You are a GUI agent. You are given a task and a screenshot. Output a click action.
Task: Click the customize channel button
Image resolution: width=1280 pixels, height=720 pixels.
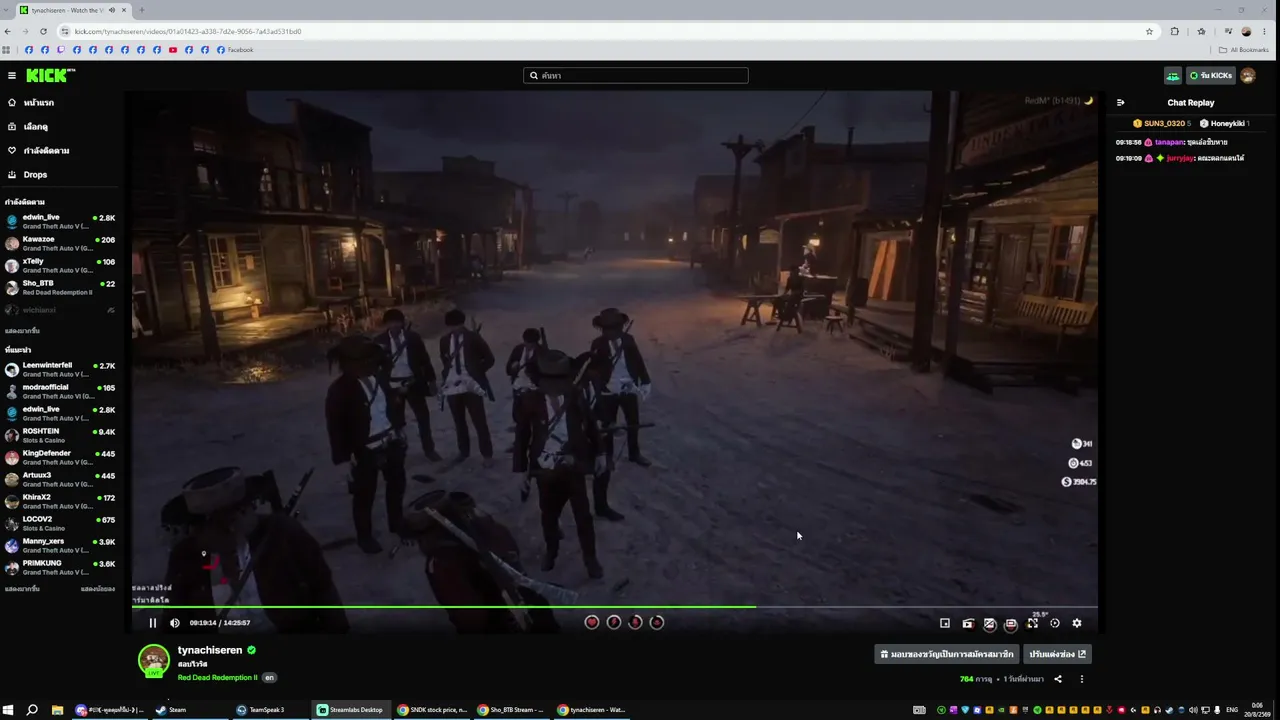click(x=1057, y=654)
